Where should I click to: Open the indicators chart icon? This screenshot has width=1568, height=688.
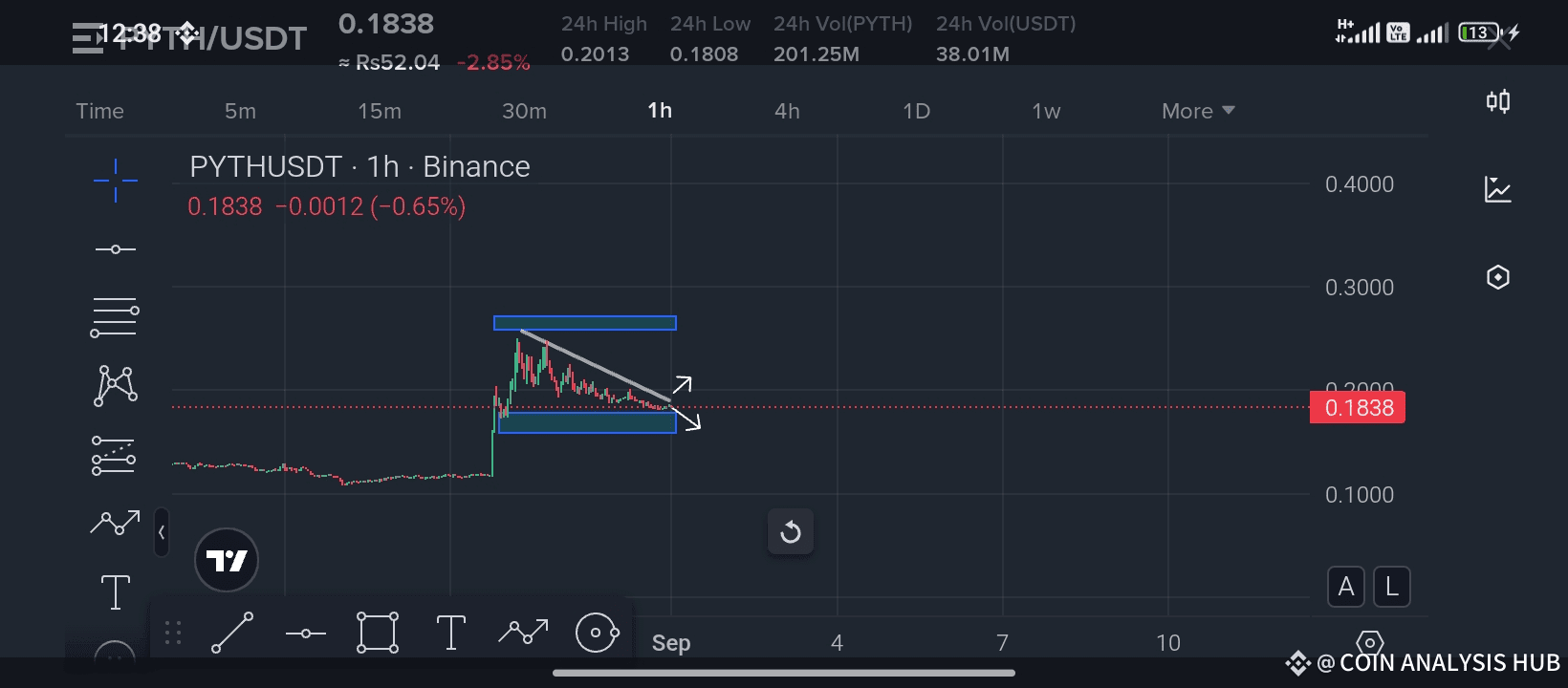click(x=1498, y=189)
